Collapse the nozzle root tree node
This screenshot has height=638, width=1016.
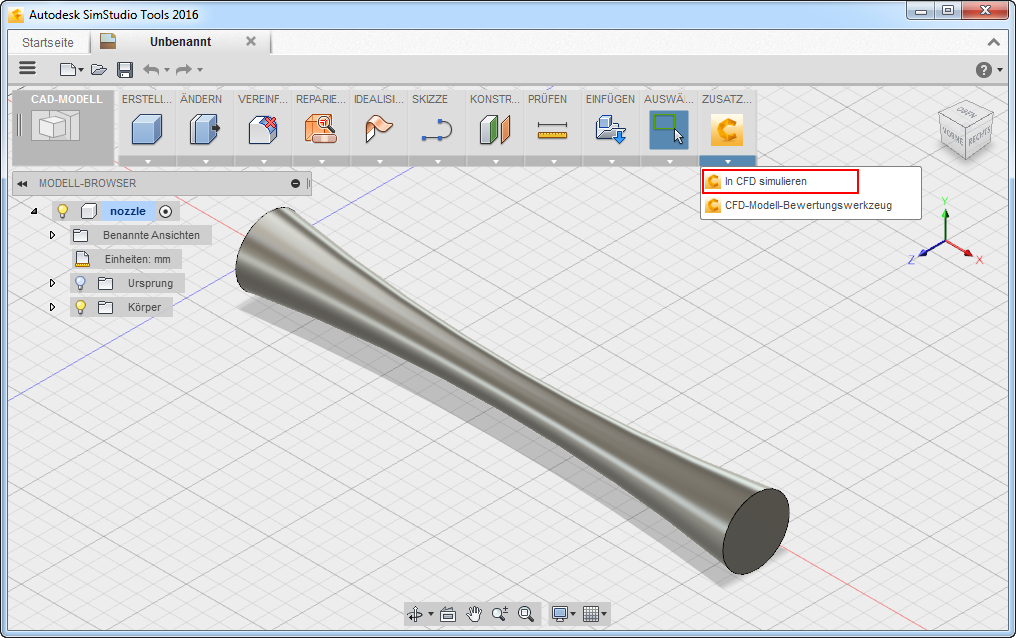[34, 211]
